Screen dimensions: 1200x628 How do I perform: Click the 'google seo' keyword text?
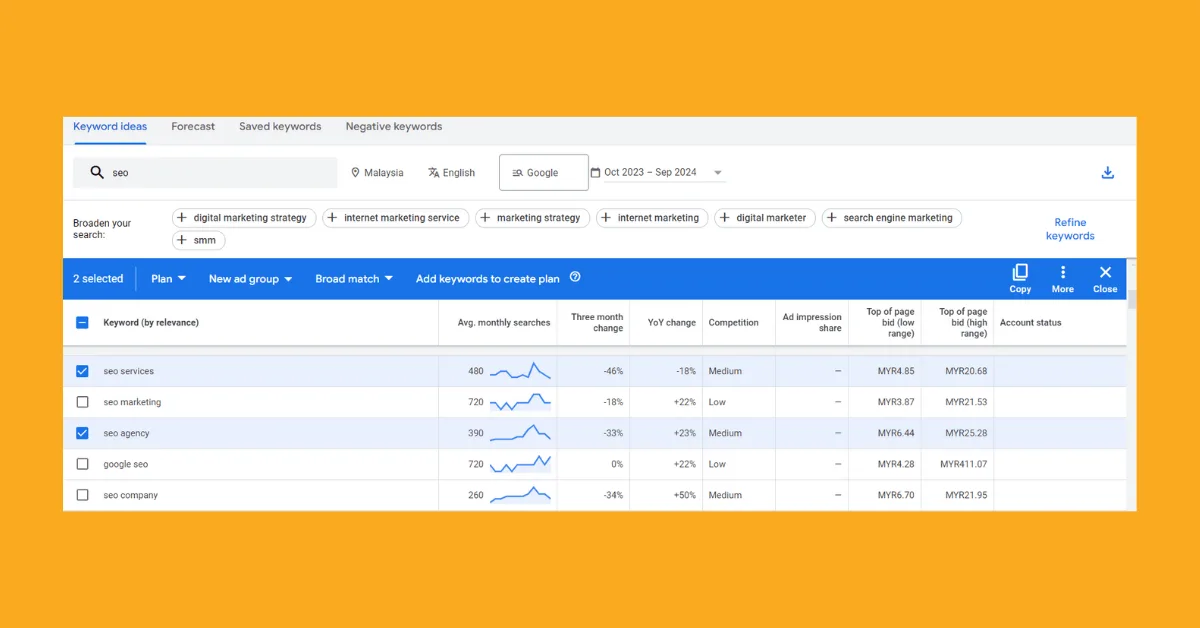click(126, 464)
